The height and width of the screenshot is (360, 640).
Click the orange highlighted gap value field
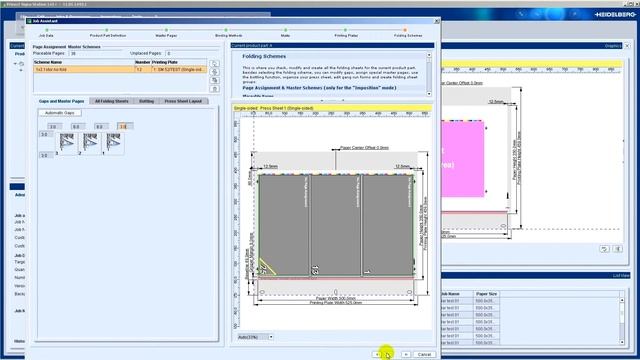click(x=125, y=127)
